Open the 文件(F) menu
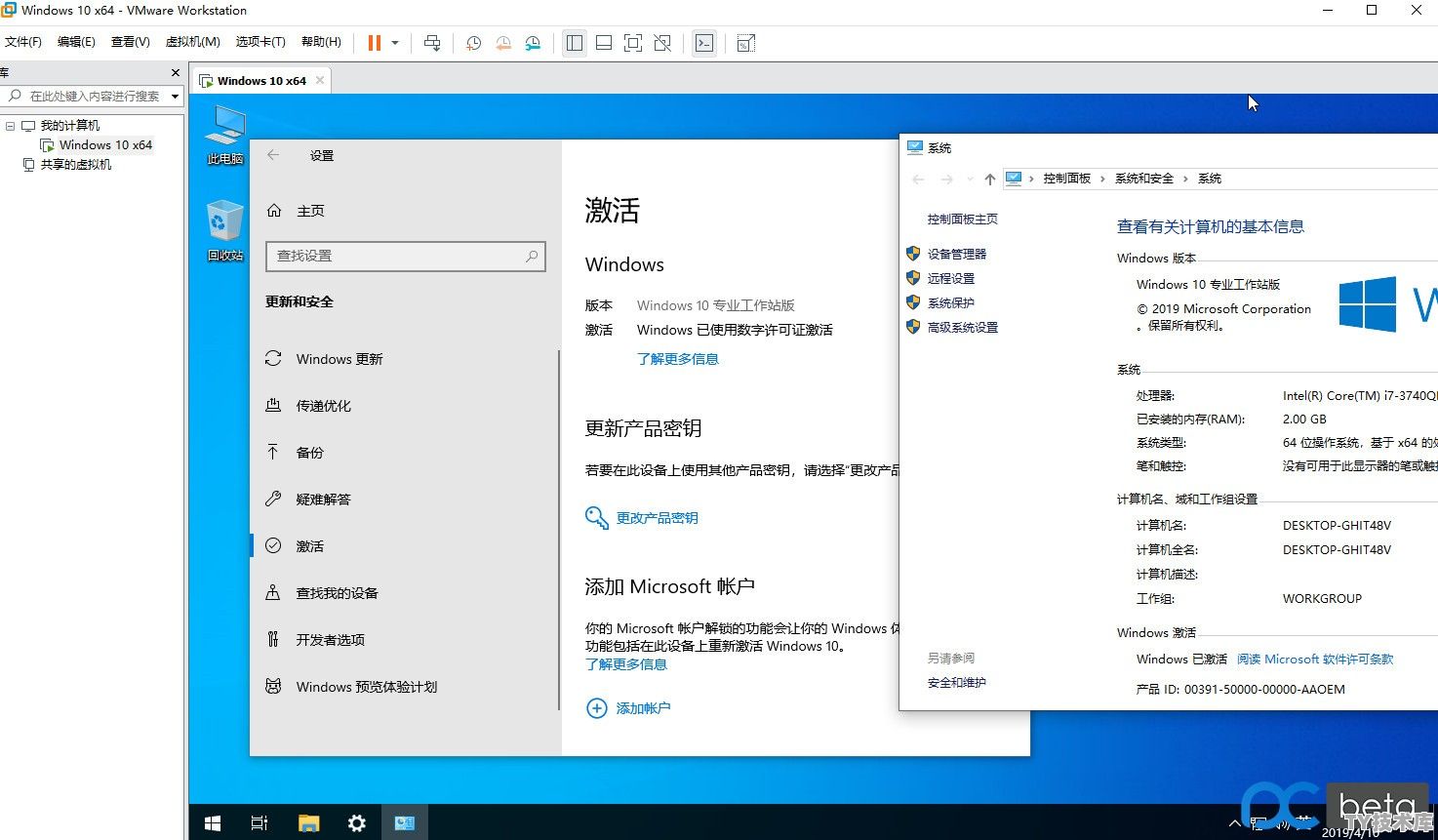1438x840 pixels. tap(23, 42)
